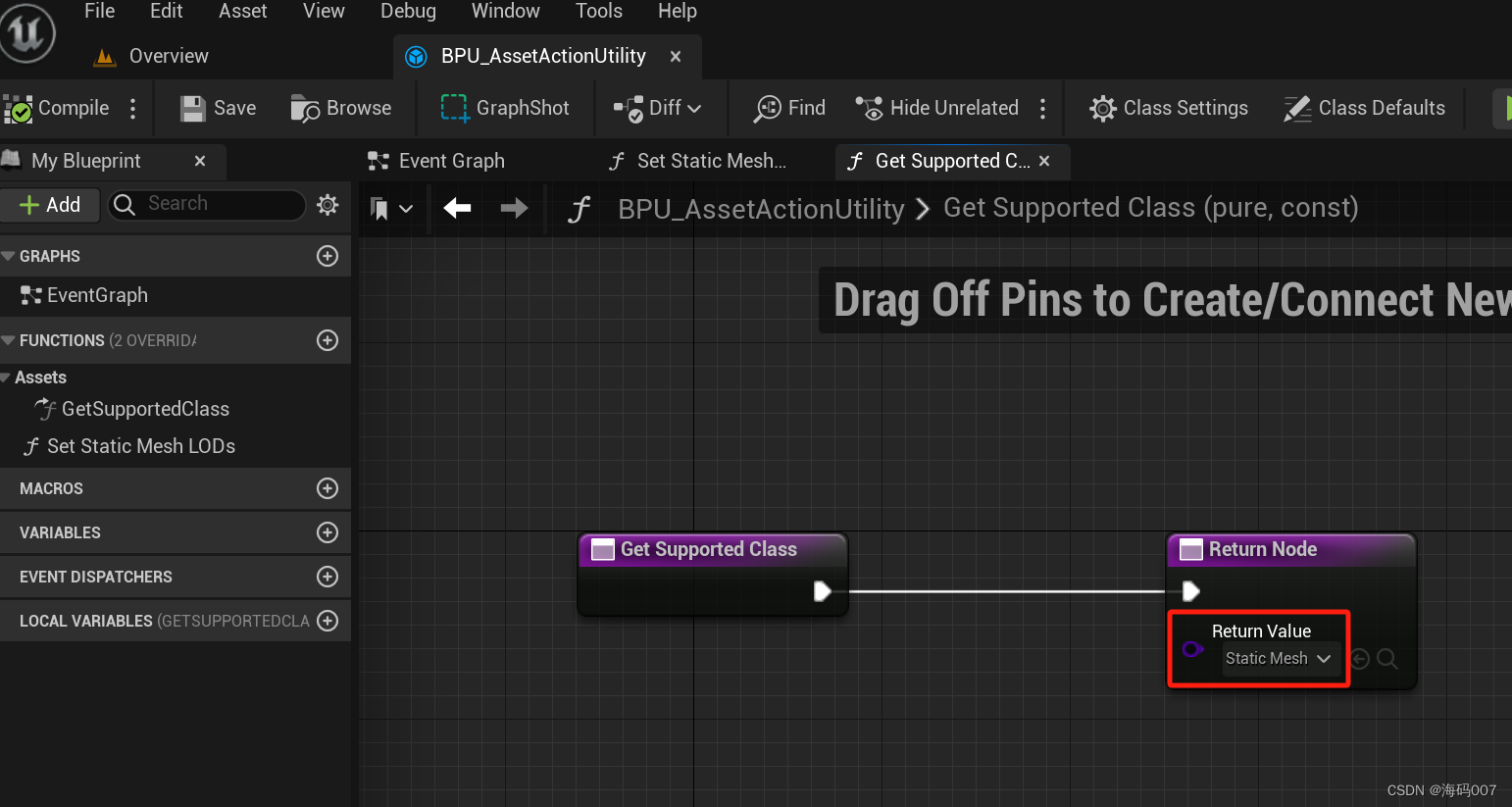Open Class Settings

pyautogui.click(x=1169, y=108)
